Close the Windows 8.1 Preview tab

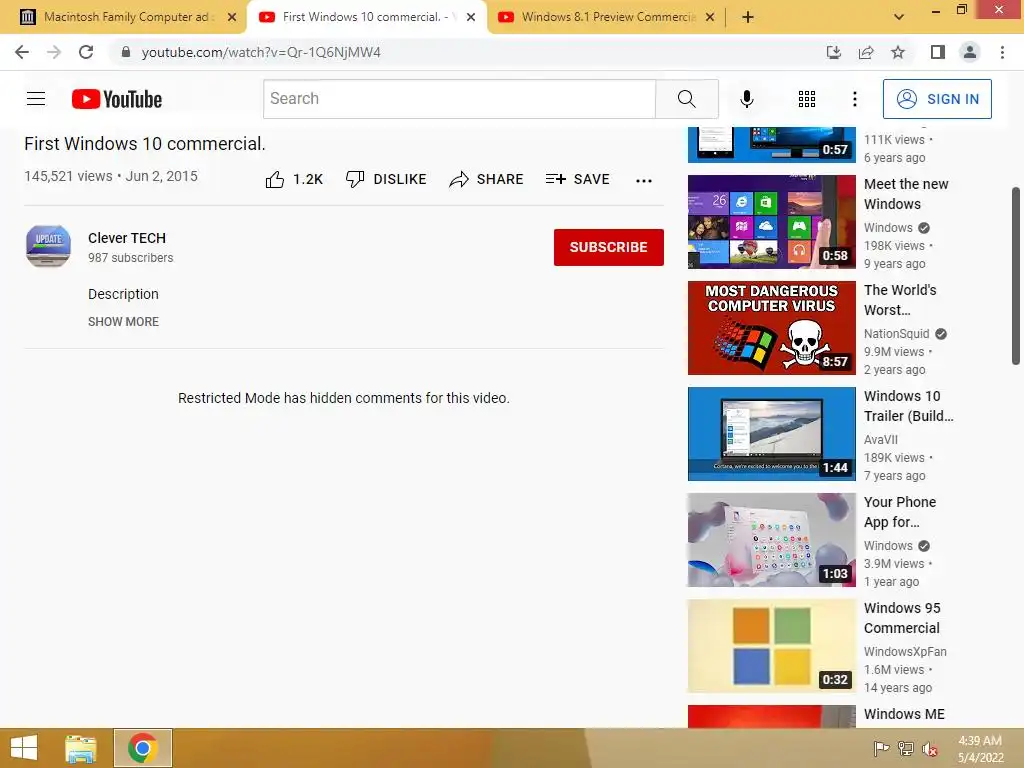point(710,18)
